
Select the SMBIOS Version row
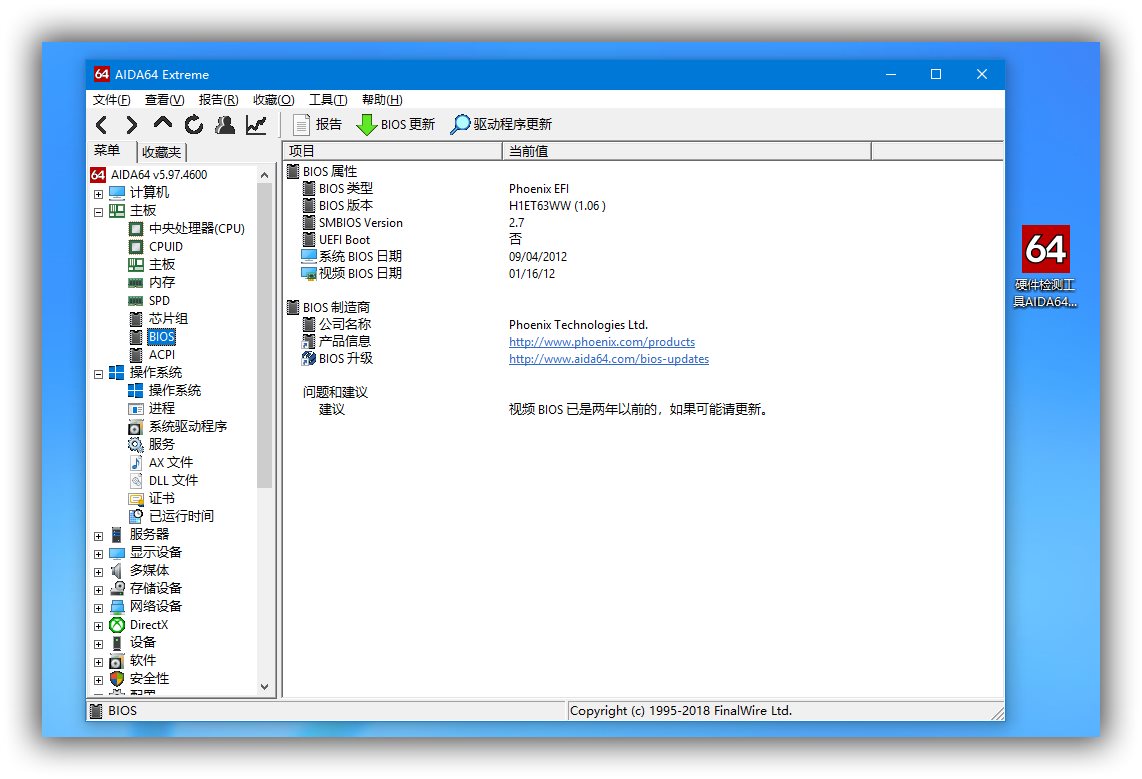361,223
